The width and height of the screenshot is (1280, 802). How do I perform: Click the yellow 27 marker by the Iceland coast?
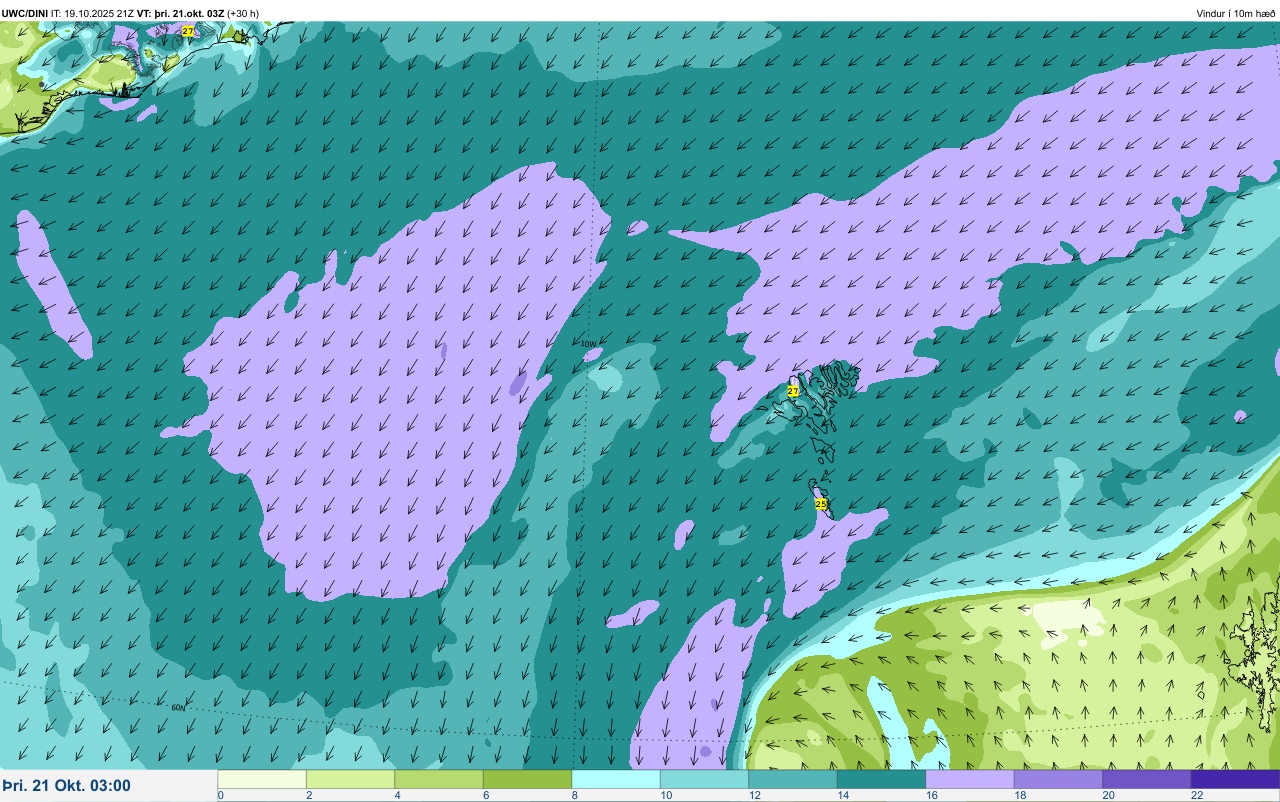coord(188,32)
